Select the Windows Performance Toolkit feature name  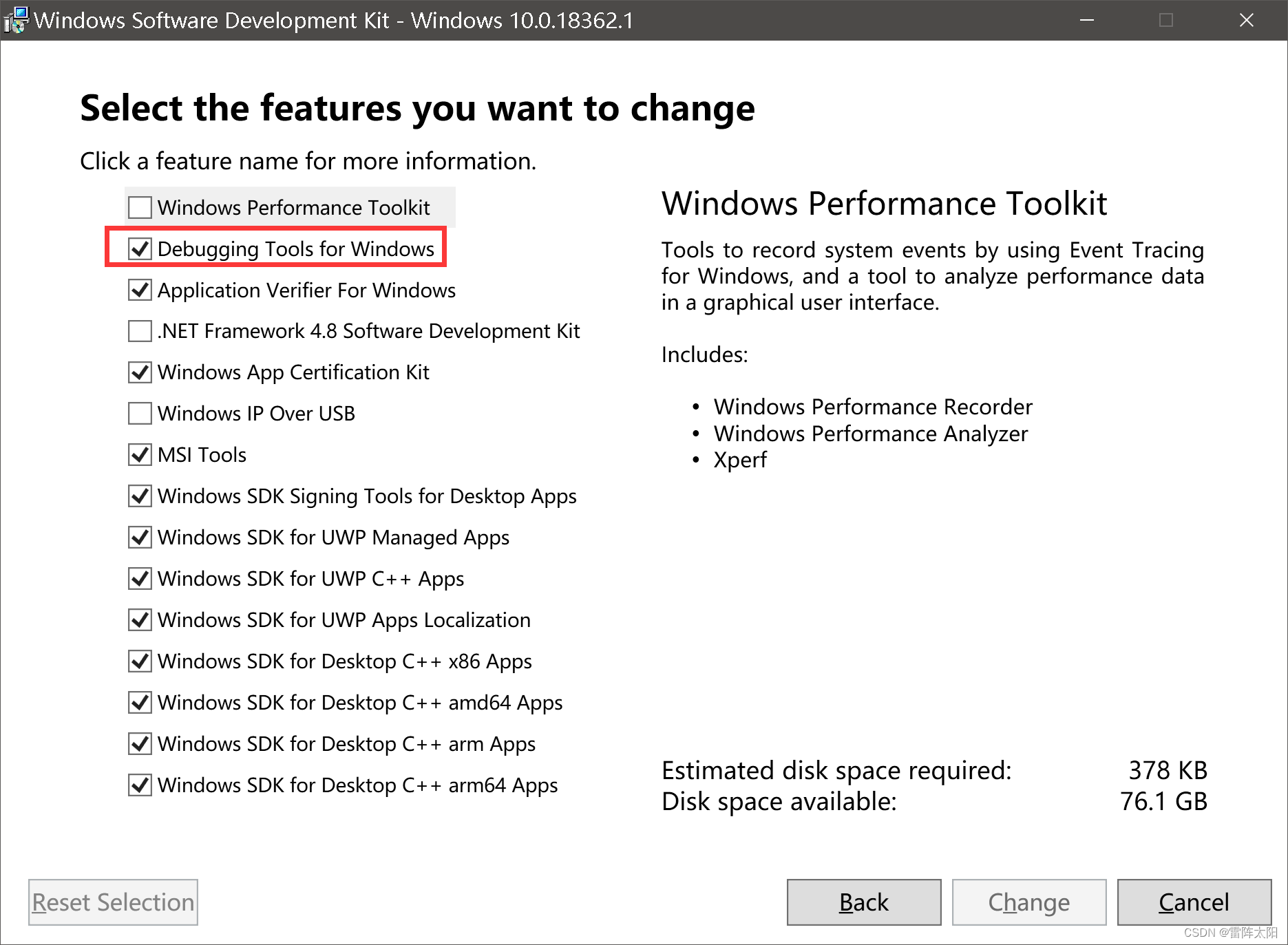tap(293, 207)
